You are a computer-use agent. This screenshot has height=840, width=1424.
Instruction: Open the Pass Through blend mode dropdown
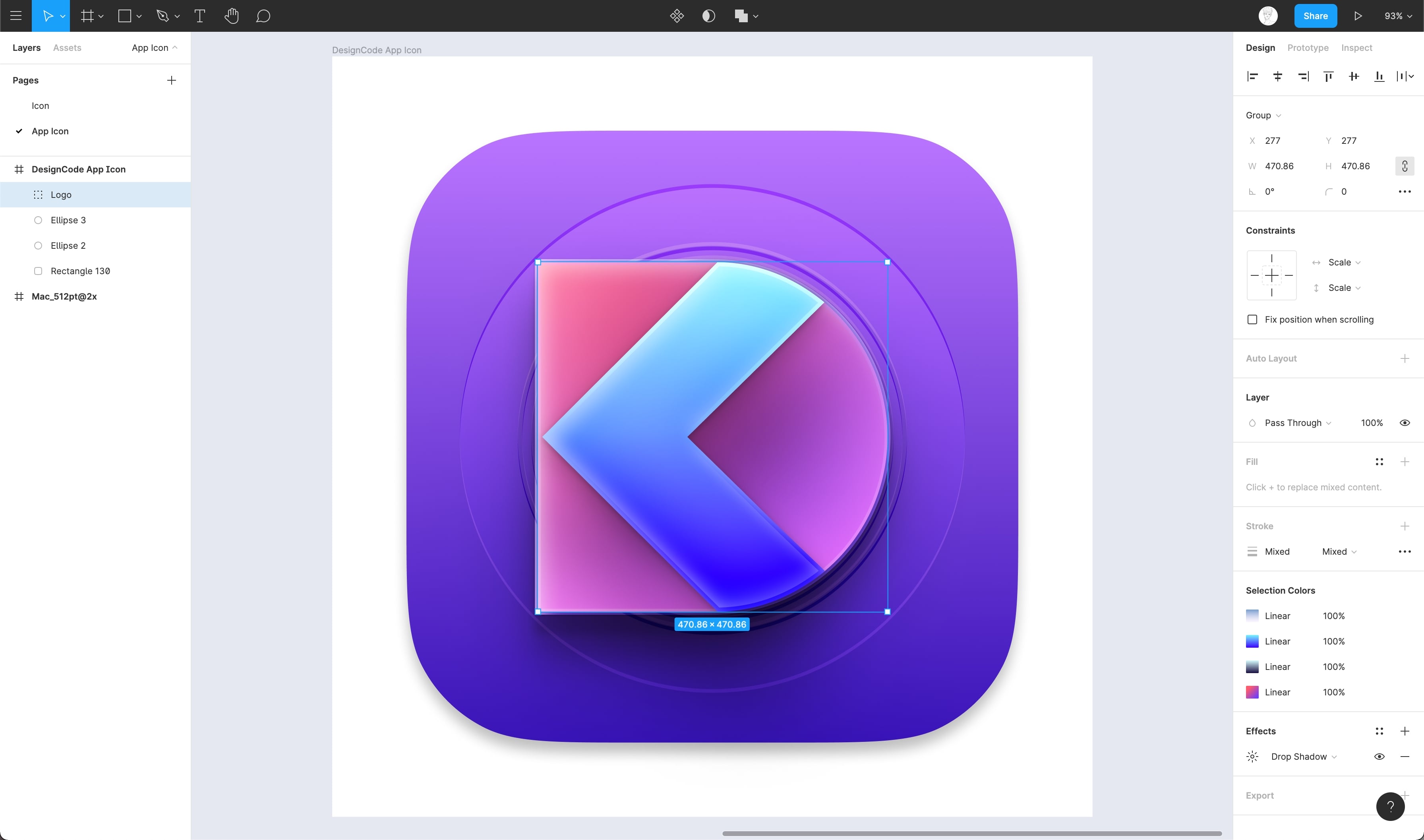tap(1297, 423)
